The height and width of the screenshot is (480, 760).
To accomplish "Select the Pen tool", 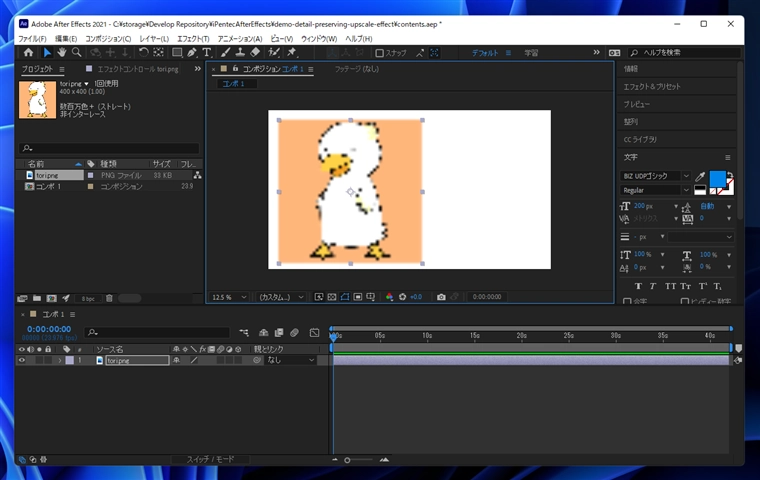I will tap(192, 52).
